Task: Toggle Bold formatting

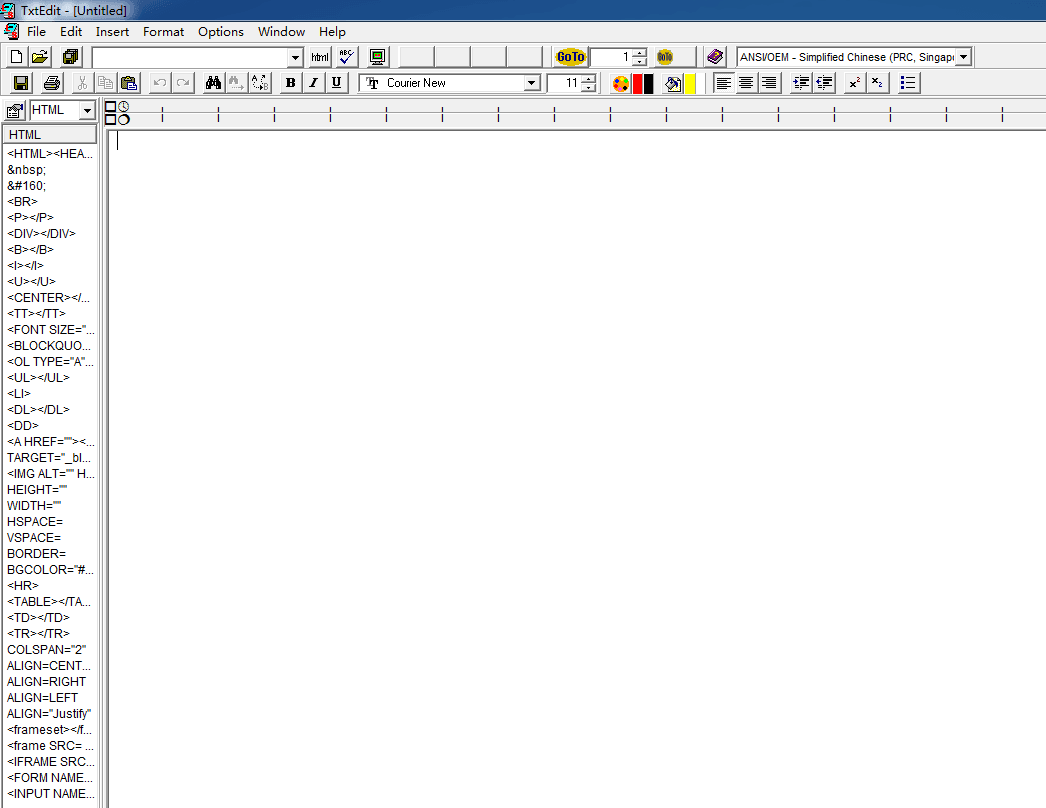Action: (290, 83)
